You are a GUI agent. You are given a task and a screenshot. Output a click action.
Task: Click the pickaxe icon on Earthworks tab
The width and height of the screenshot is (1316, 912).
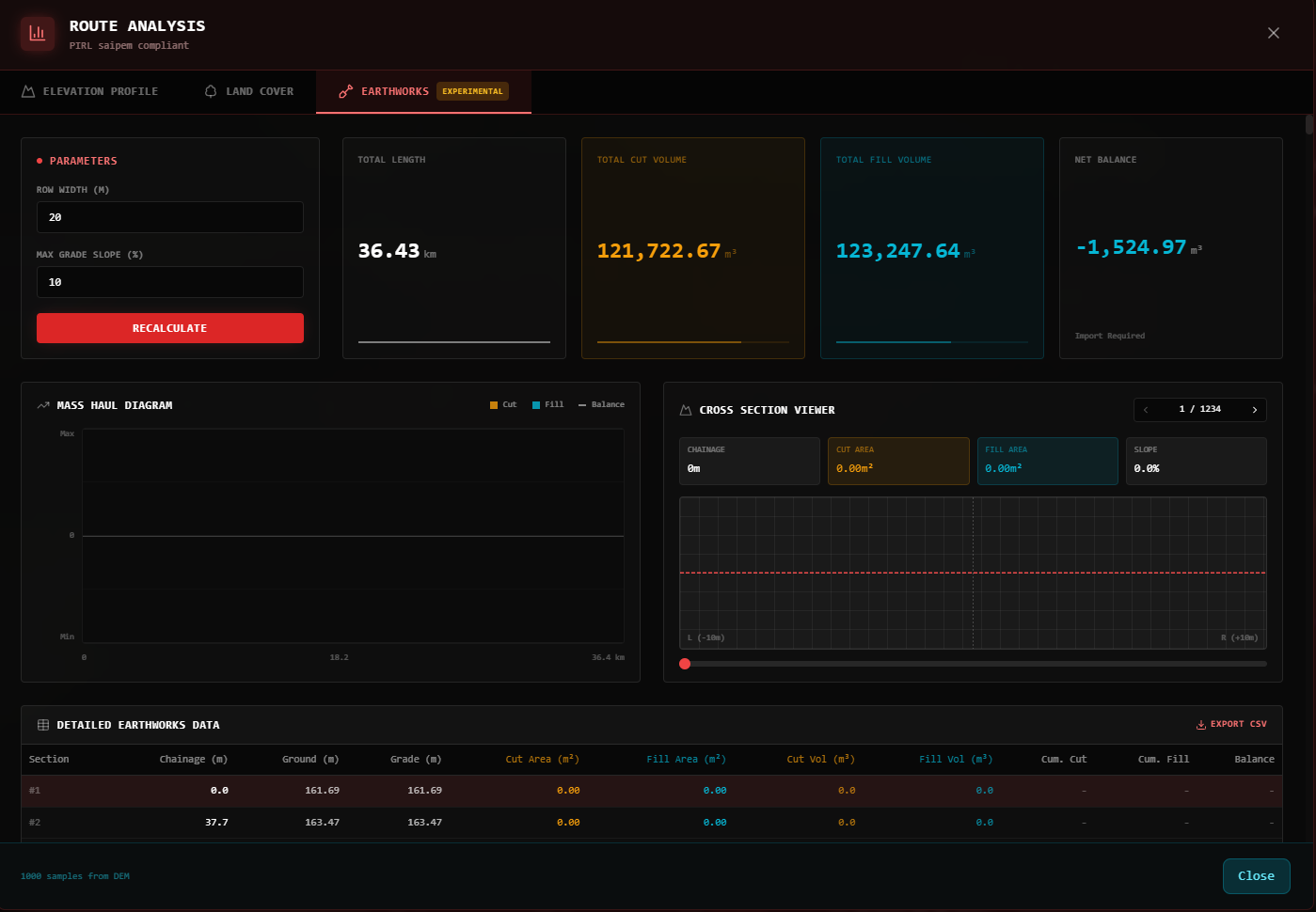click(x=344, y=91)
